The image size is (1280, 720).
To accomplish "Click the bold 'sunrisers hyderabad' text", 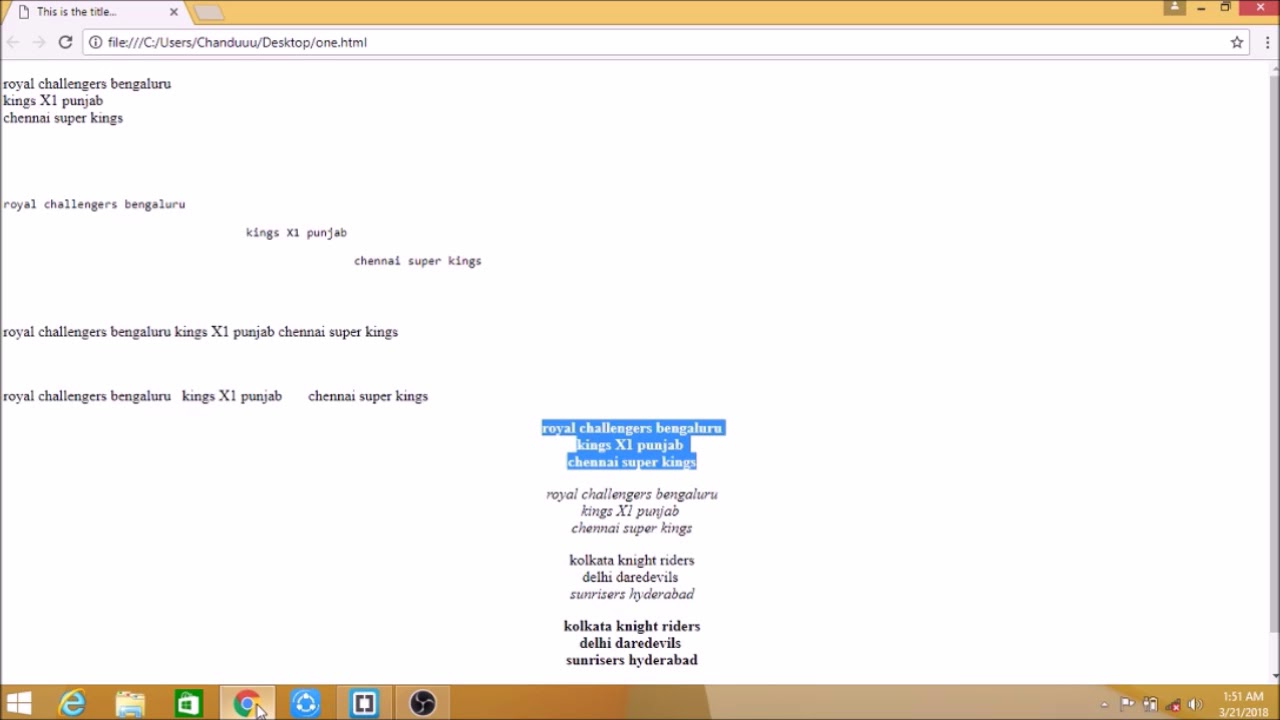I will 632,660.
